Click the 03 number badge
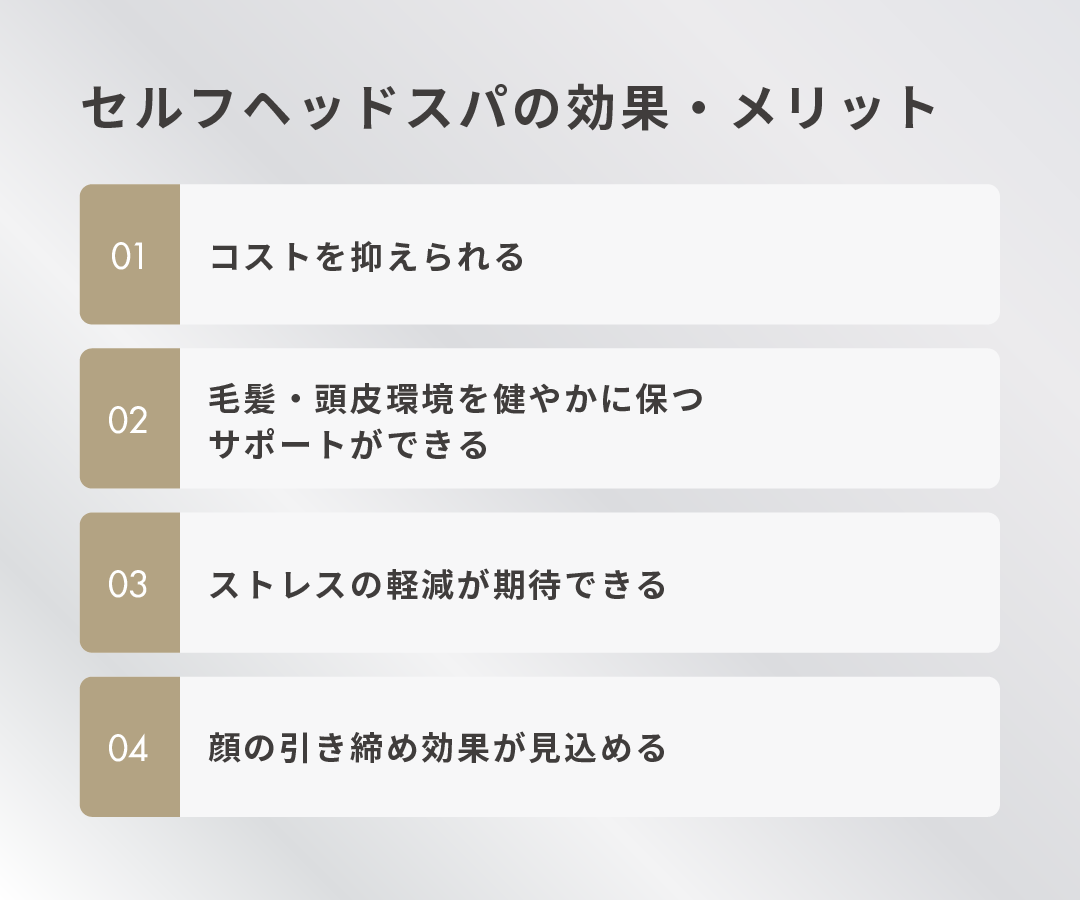Screen dimensions: 1080x900 click(x=129, y=583)
